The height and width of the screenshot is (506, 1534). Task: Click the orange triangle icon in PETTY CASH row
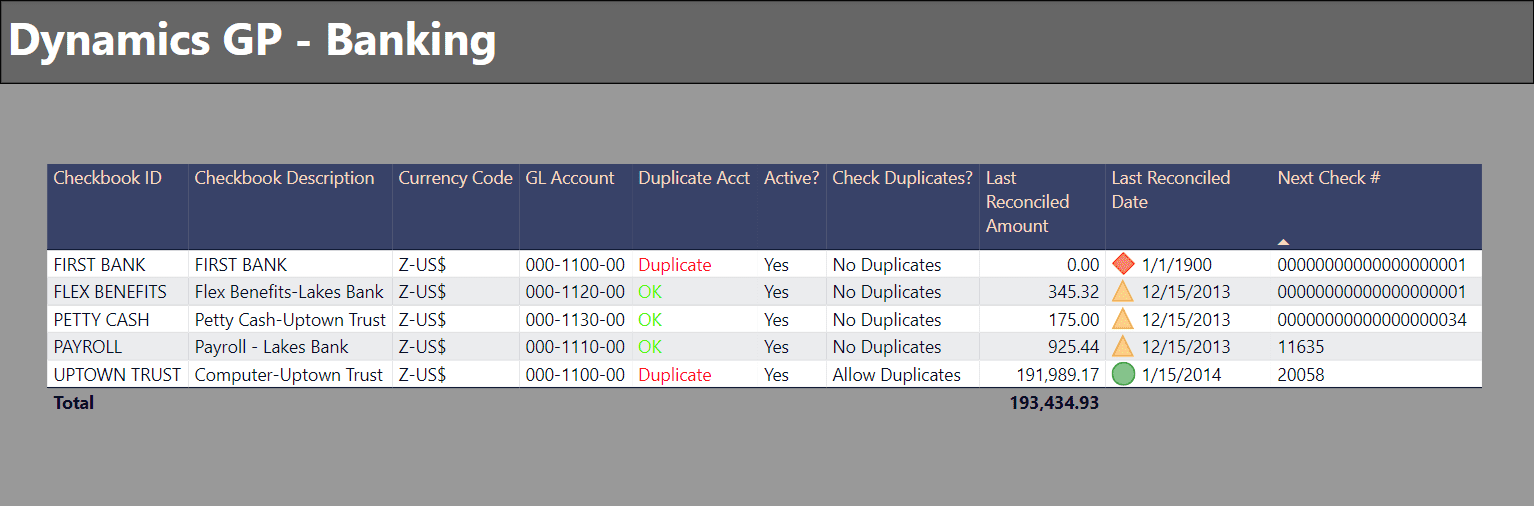[1123, 319]
